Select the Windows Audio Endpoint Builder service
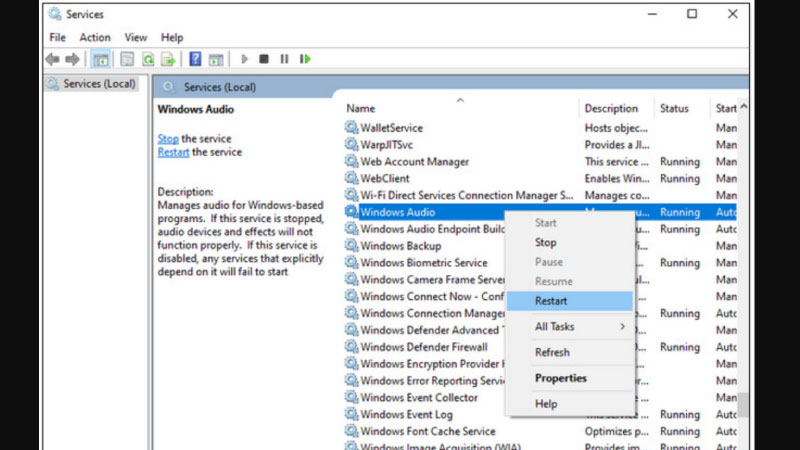This screenshot has height=450, width=800. coord(432,229)
